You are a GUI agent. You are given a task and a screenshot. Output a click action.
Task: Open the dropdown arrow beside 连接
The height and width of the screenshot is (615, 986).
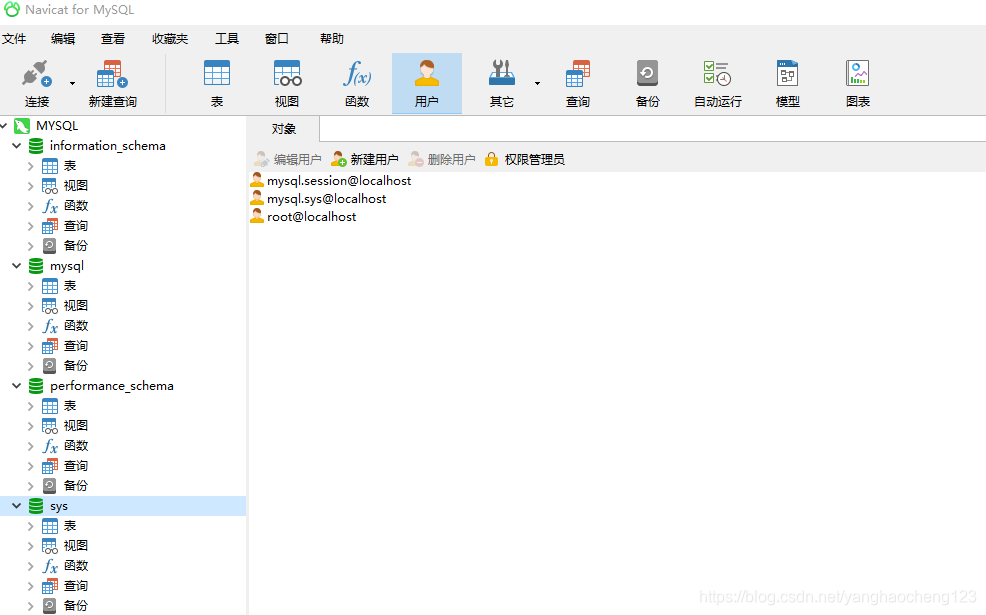point(72,83)
